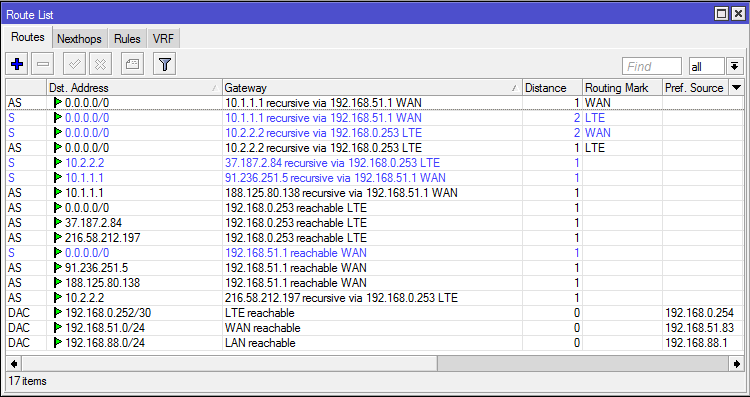The image size is (750, 397).
Task: Click the green flag icon for 37.187.2.84
Action: click(58, 222)
